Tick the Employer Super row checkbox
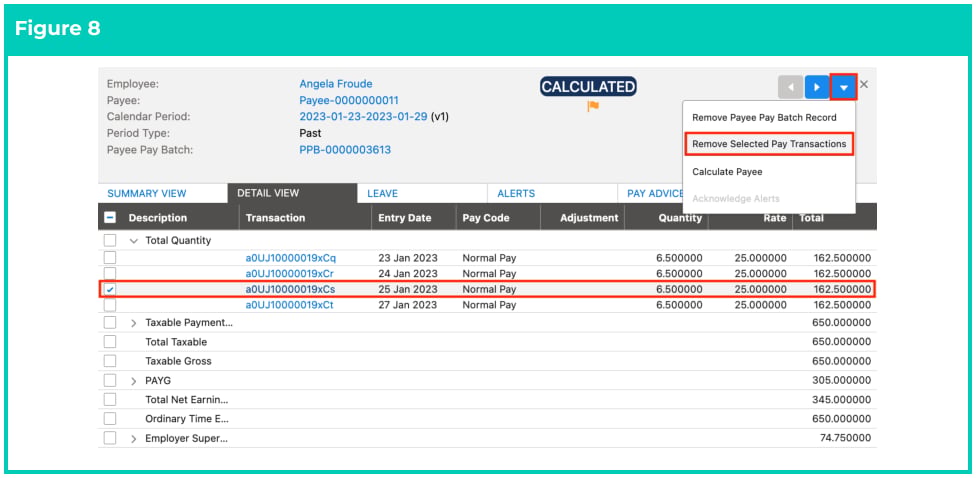The width and height of the screenshot is (976, 478). point(110,438)
